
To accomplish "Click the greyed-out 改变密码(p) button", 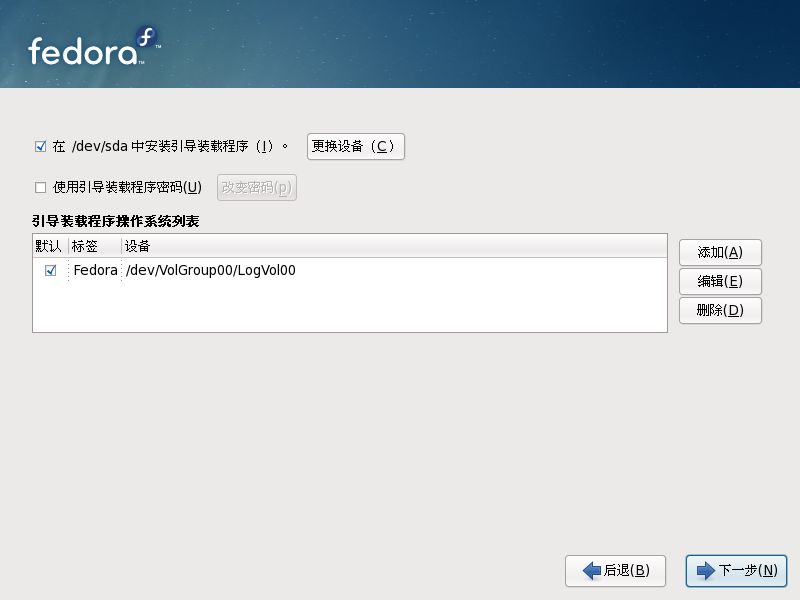I will coord(257,188).
